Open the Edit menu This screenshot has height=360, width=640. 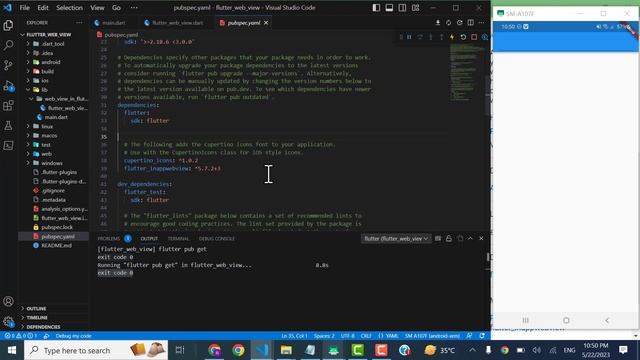point(43,8)
